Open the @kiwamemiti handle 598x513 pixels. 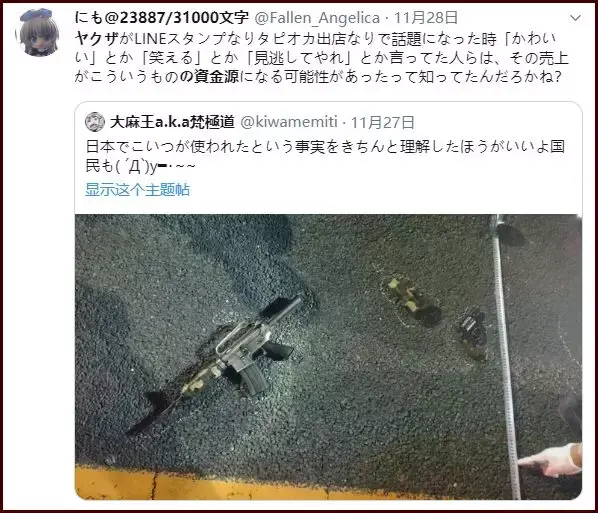point(289,122)
